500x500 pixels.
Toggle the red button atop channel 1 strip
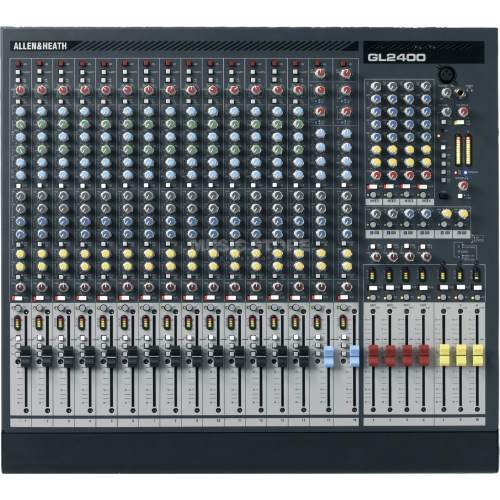tap(18, 63)
